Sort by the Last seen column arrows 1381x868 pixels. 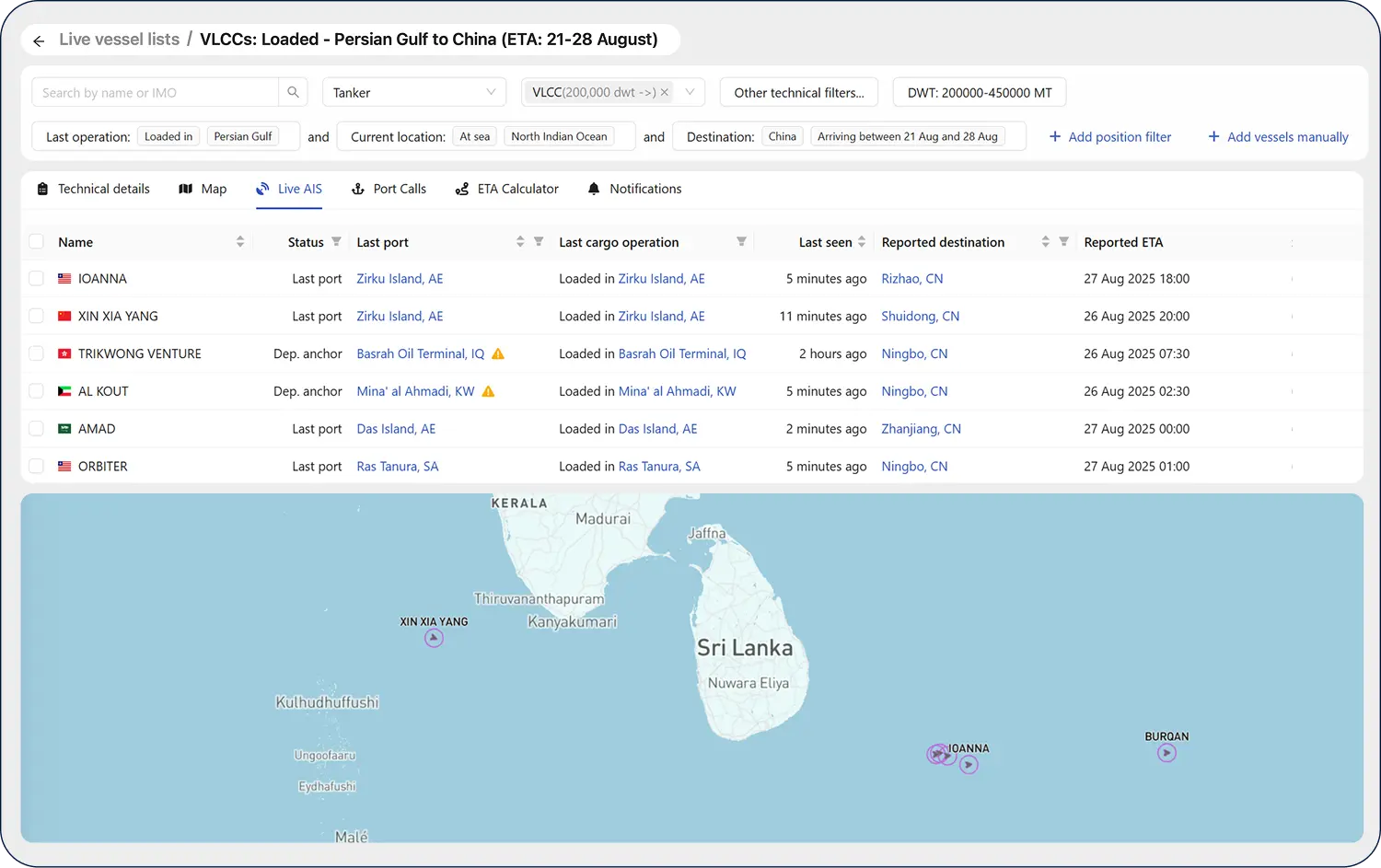[862, 241]
